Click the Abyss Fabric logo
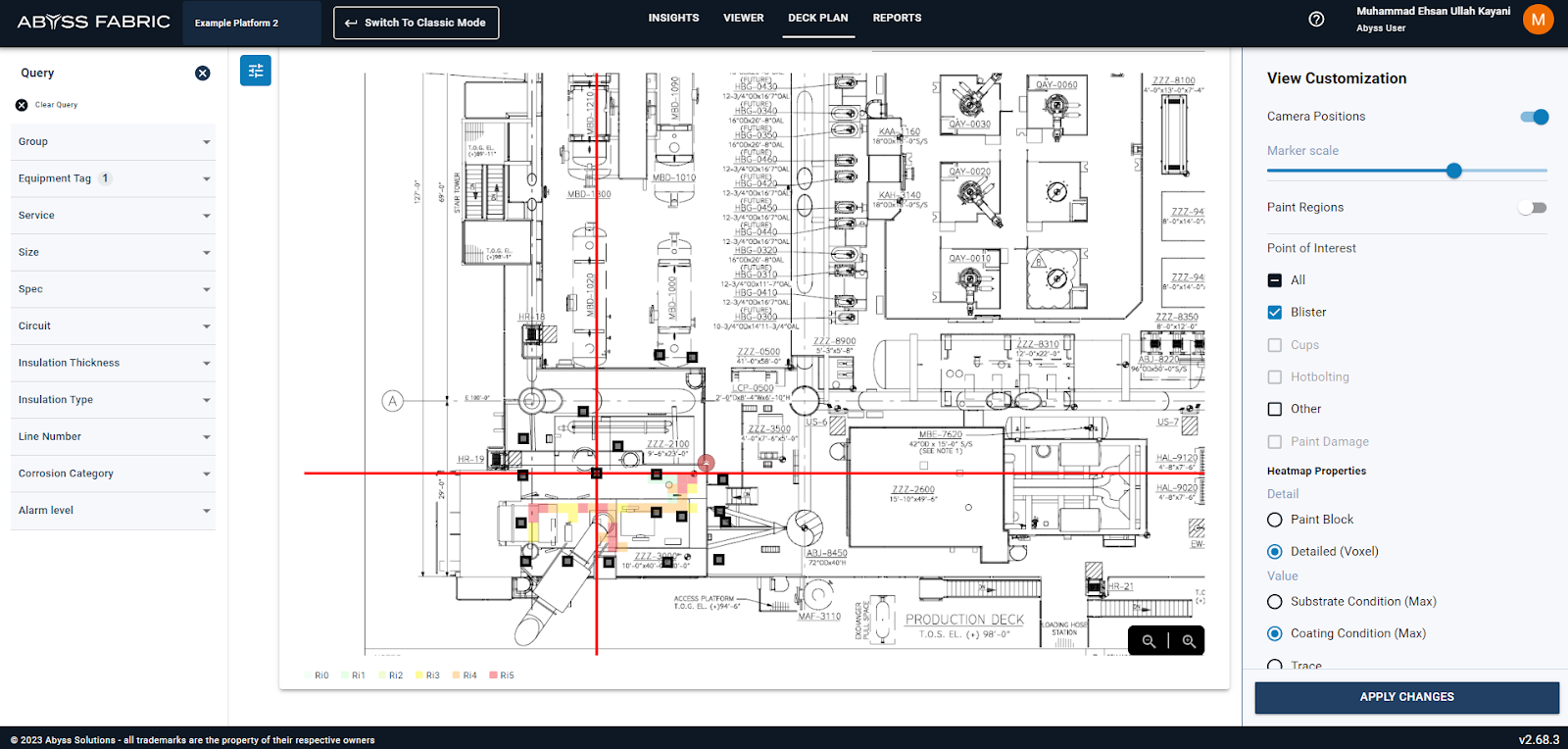 point(94,22)
